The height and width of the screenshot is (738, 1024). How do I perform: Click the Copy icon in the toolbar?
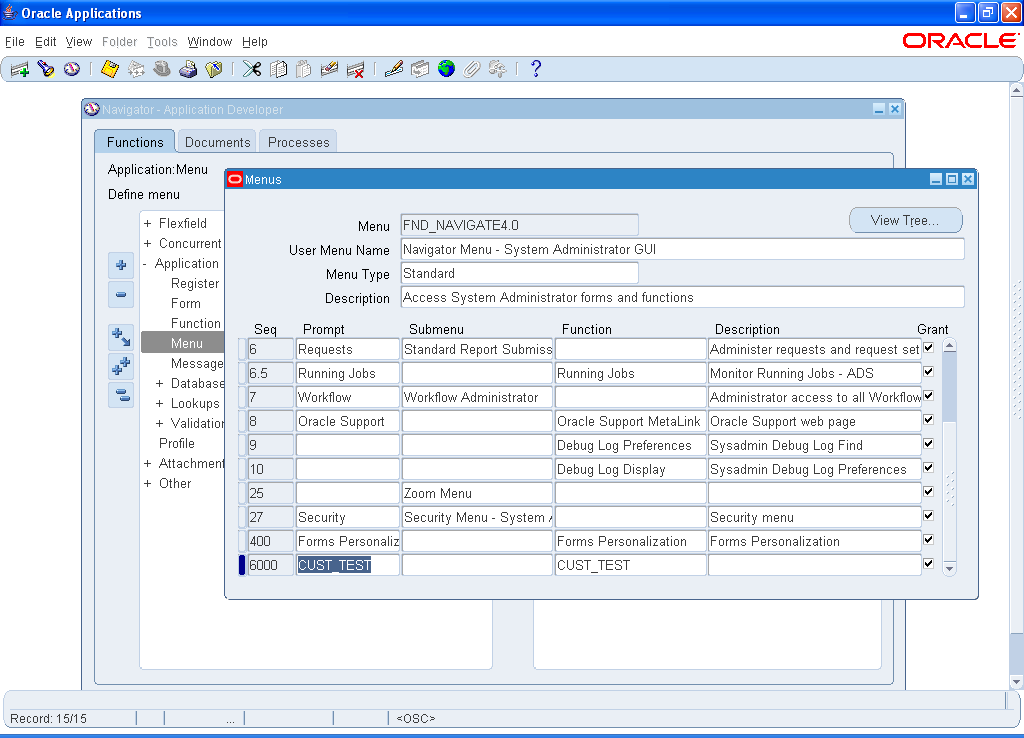point(279,69)
